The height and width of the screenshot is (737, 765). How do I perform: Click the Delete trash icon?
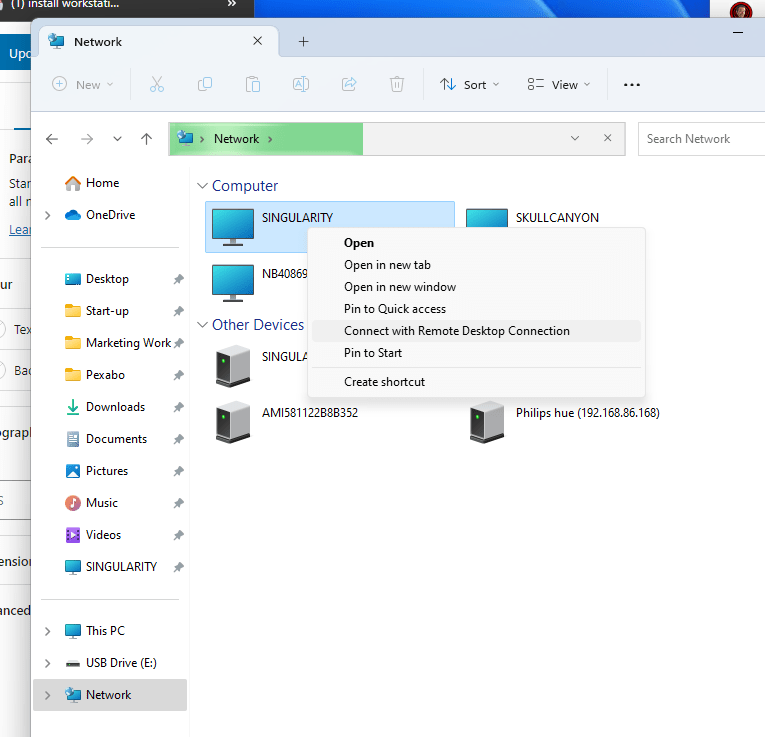pyautogui.click(x=397, y=84)
